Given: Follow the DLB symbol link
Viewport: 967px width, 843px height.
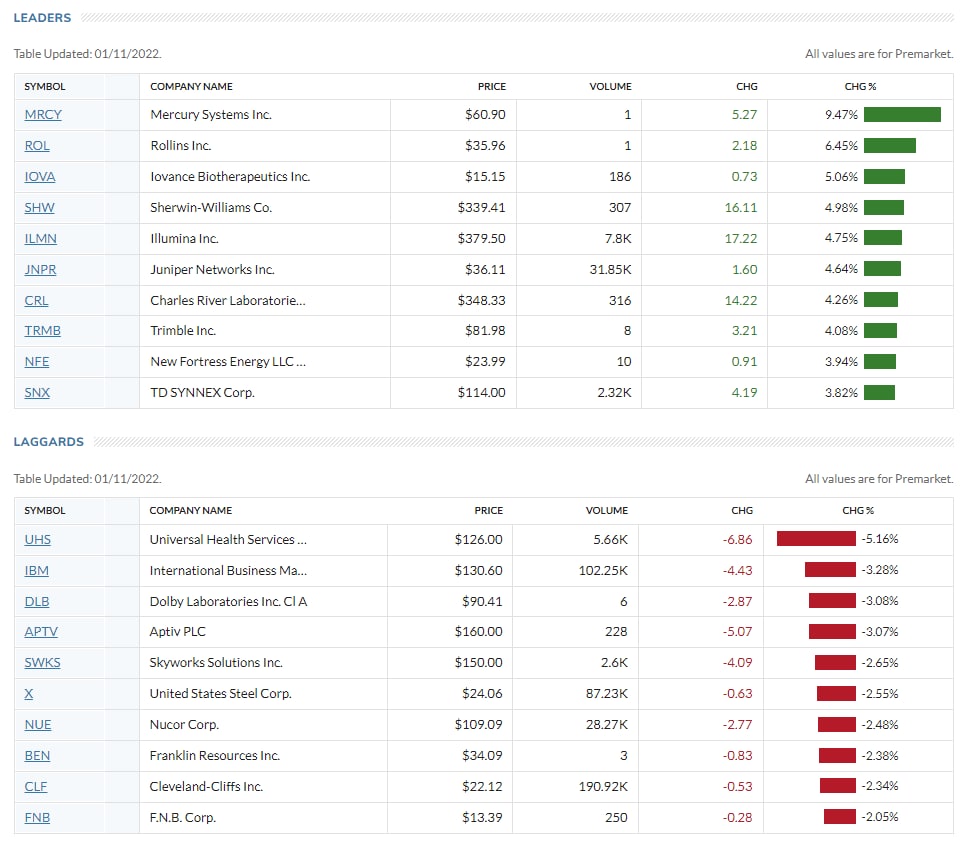Looking at the screenshot, I should [37, 601].
